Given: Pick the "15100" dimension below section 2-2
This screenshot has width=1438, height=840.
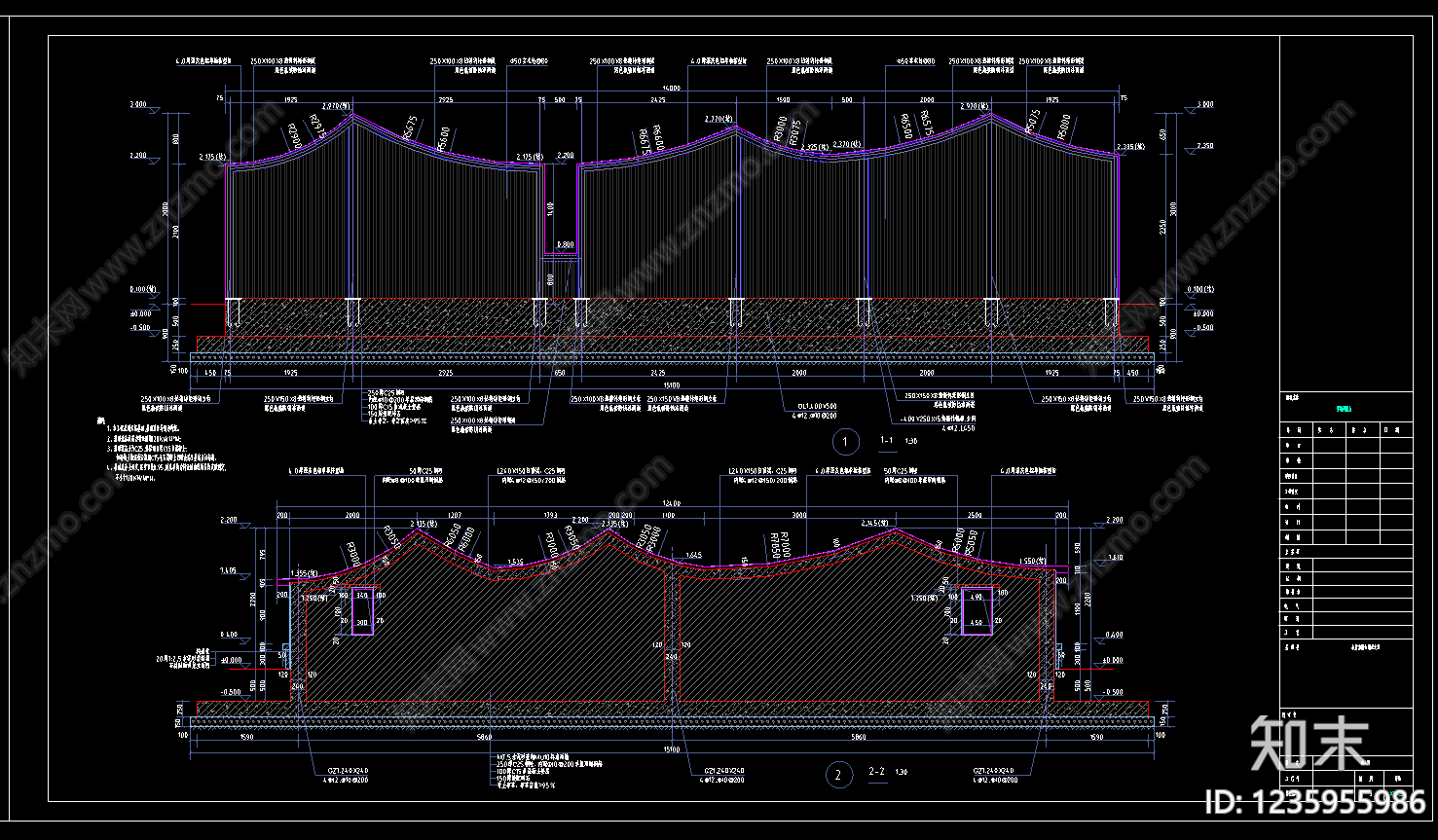Looking at the screenshot, I should click(x=672, y=749).
